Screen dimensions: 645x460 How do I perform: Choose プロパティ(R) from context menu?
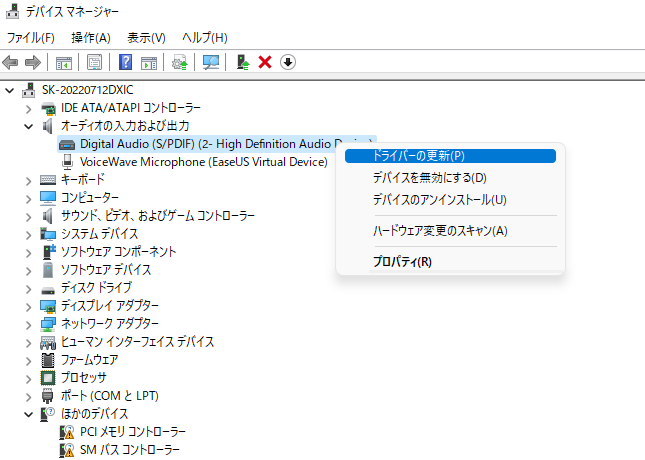pos(450,262)
